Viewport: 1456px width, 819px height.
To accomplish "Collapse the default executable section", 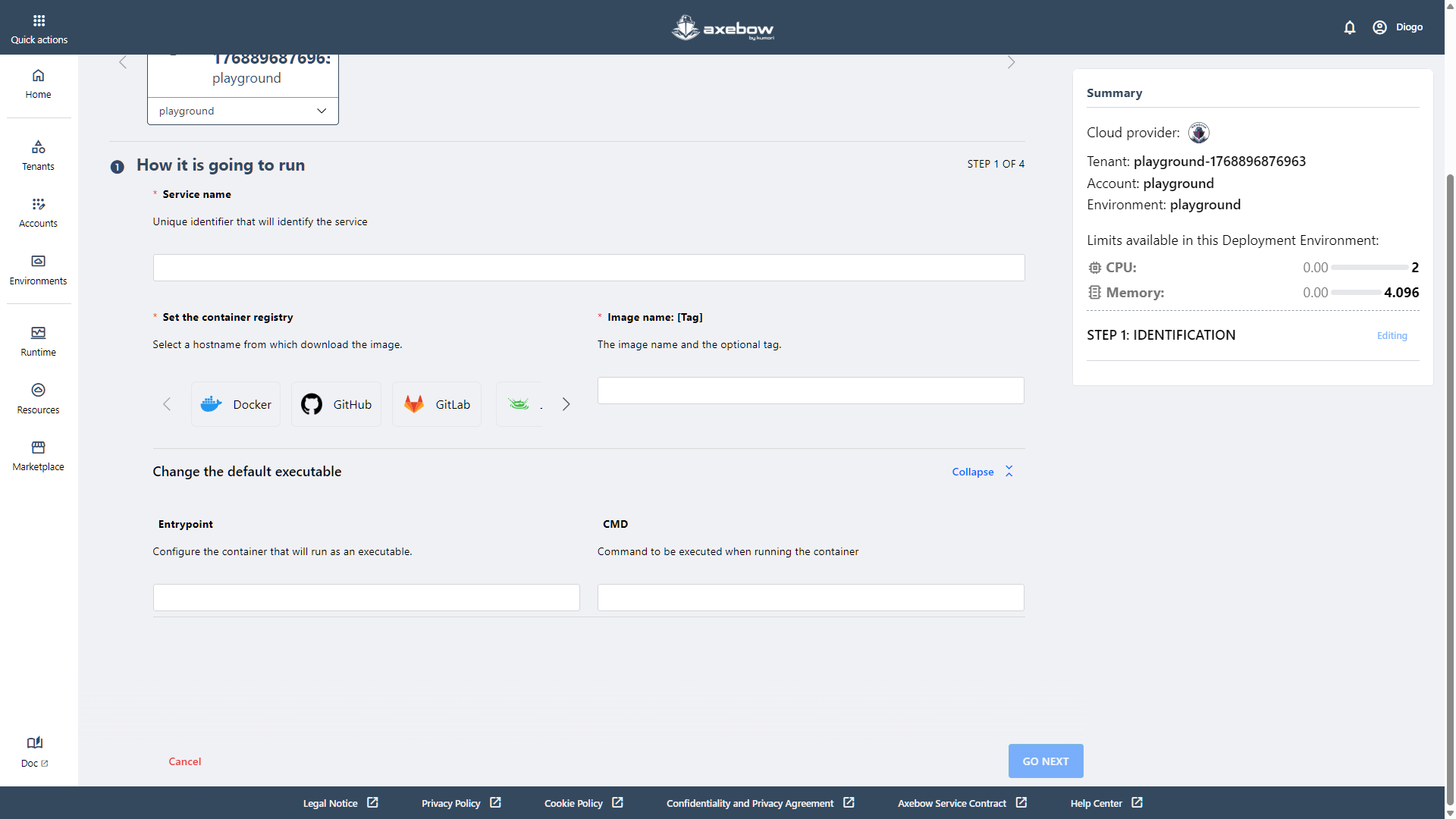I will [982, 472].
